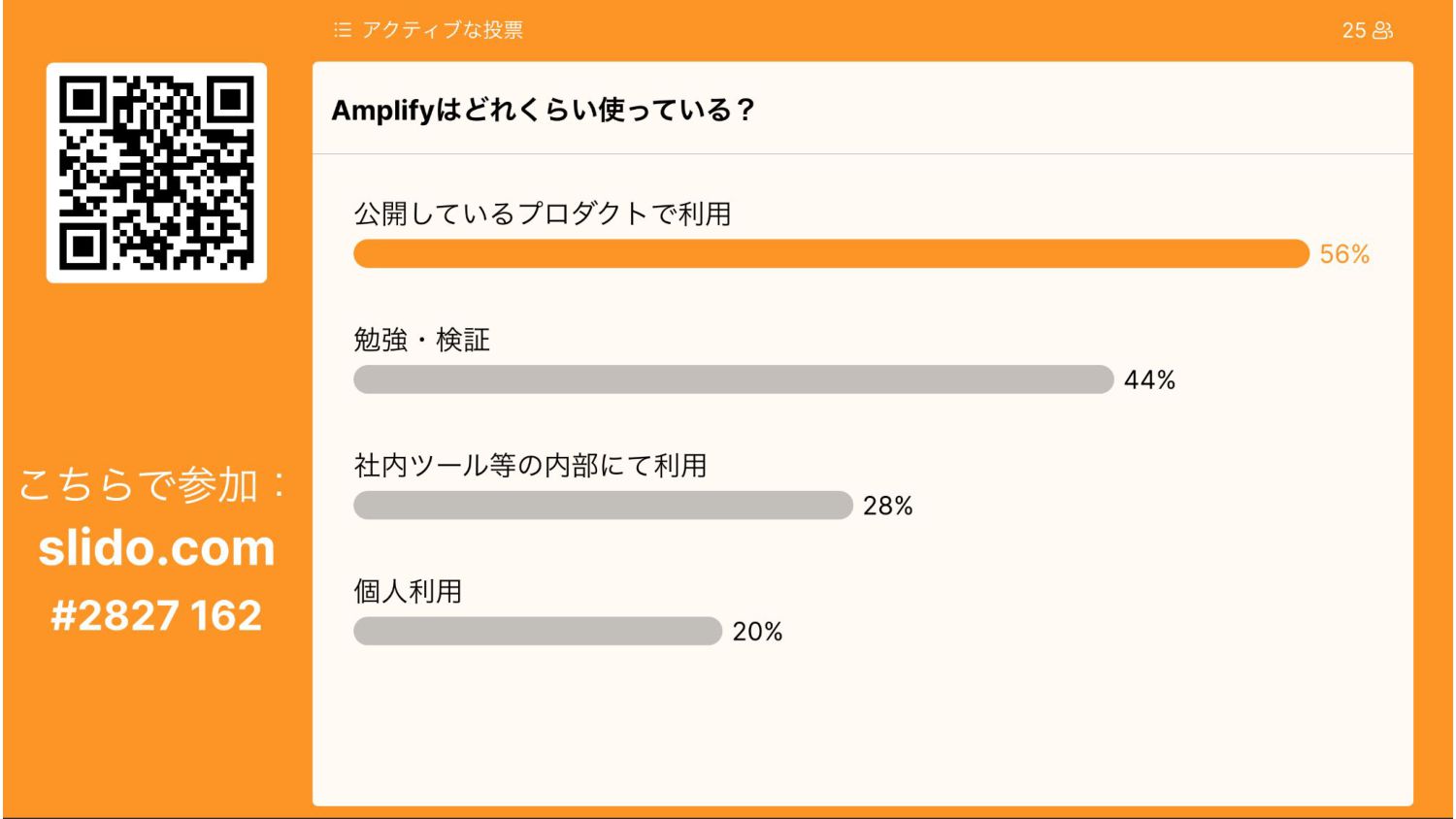
Task: Click the 28% percentage text
Action: coord(888,506)
